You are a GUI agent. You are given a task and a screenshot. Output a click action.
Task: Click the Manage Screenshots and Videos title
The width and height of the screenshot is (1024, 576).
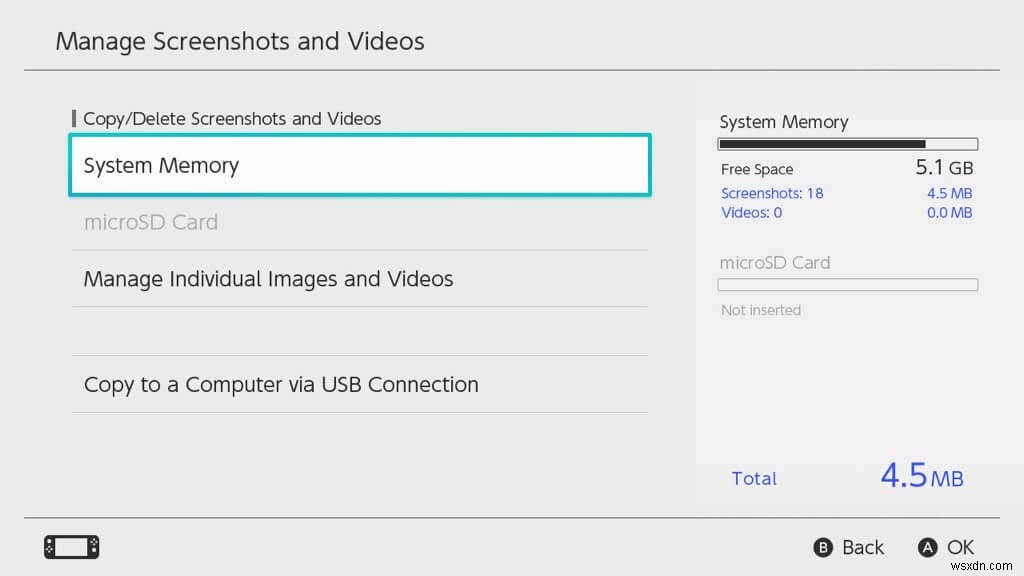240,42
